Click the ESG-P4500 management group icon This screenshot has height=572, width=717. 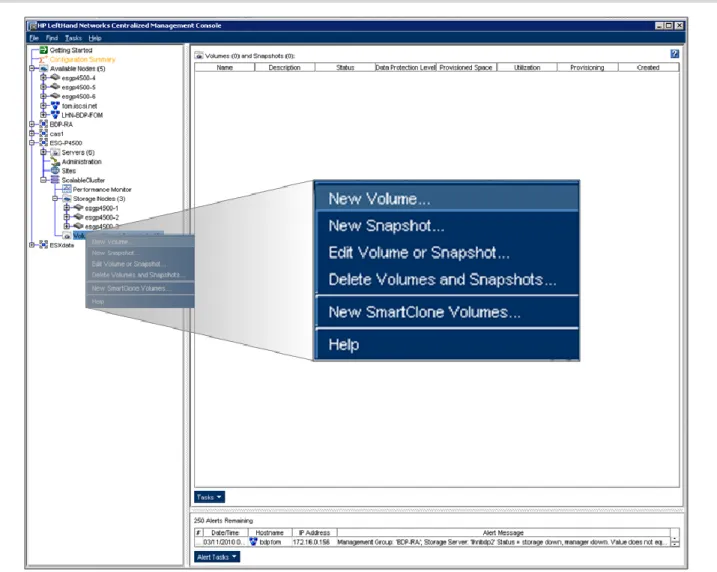coord(43,143)
